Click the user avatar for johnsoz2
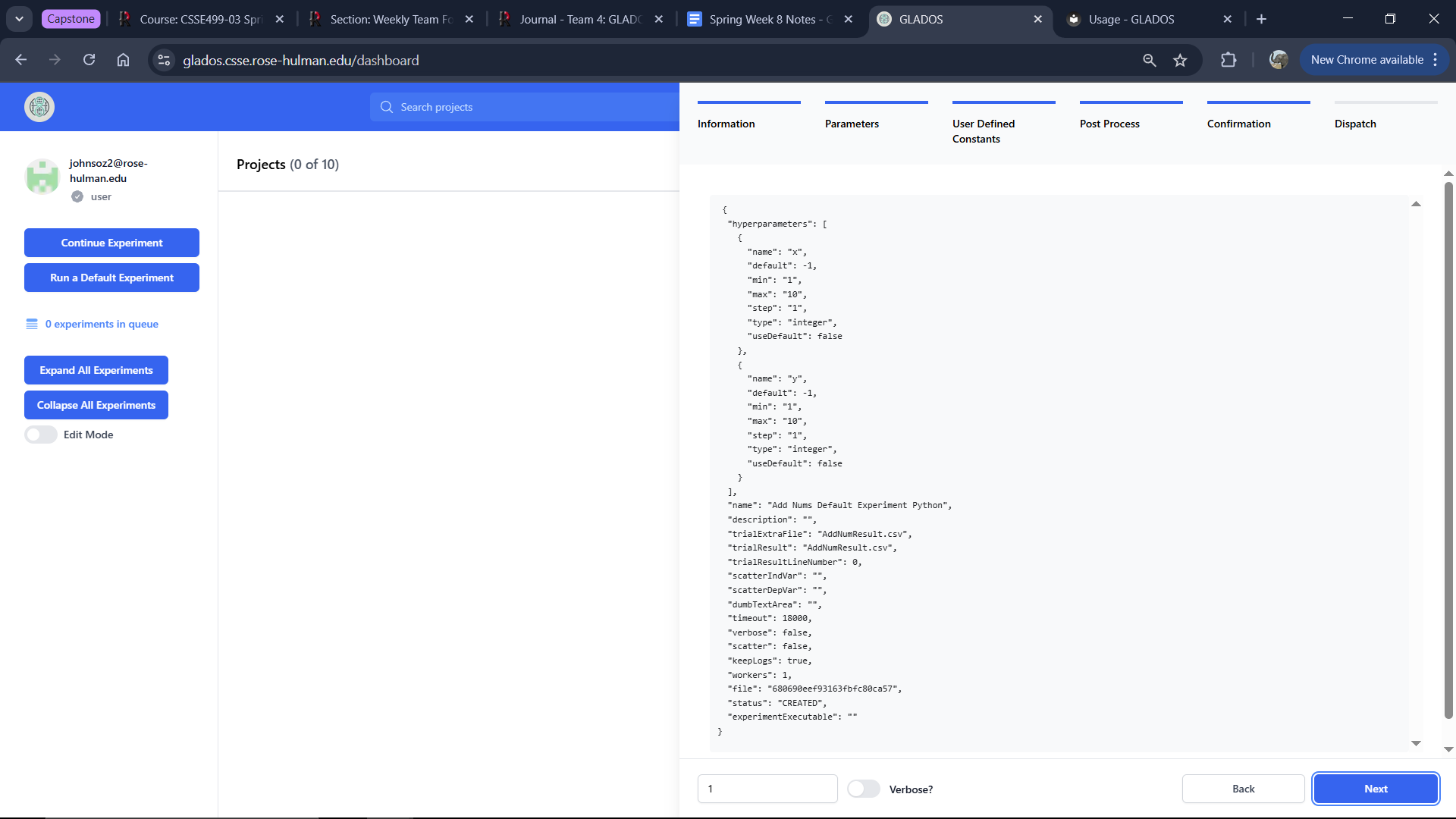This screenshot has width=1456, height=819. pos(42,177)
